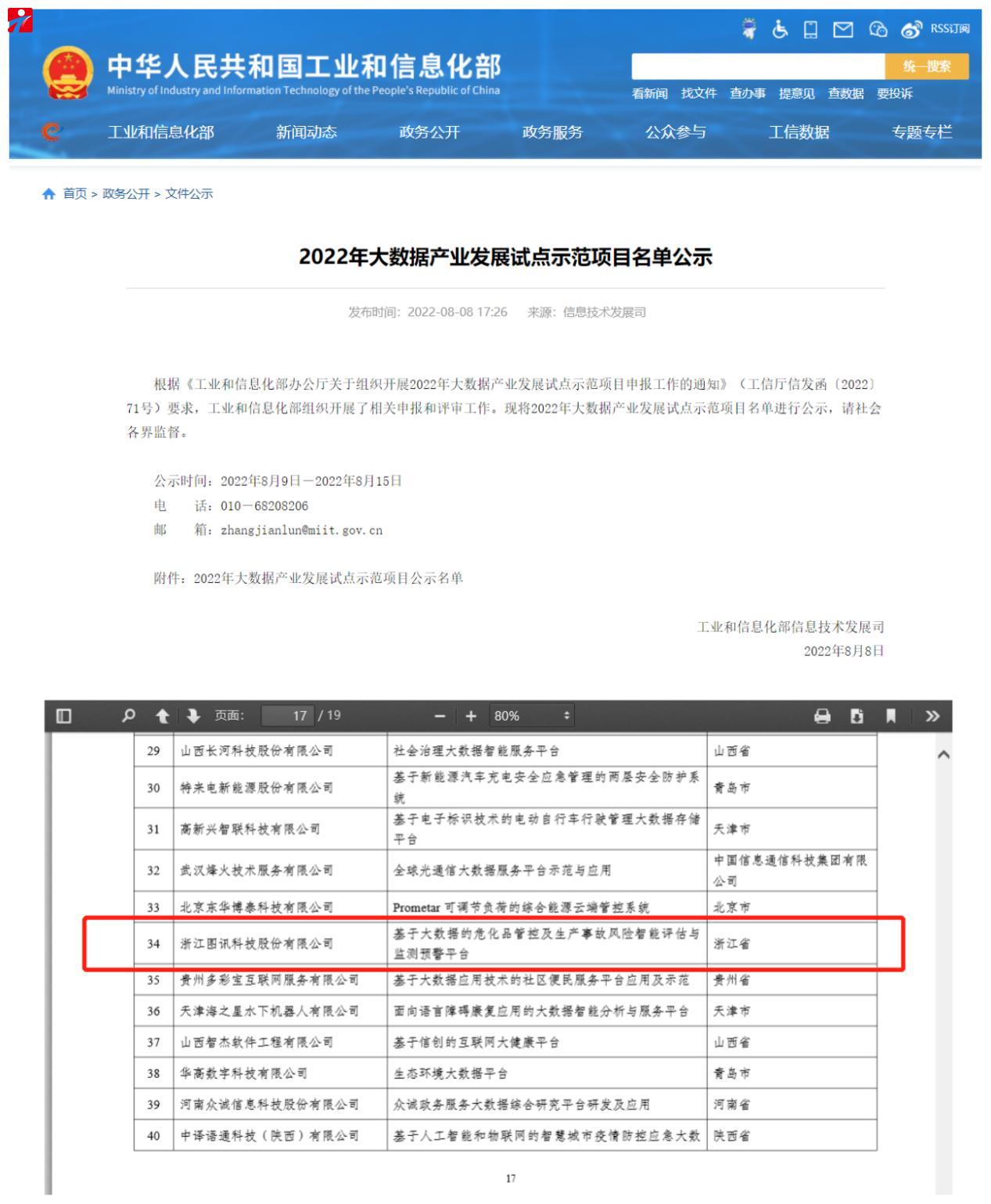The width and height of the screenshot is (991, 1204).
Task: Go to next PDF page arrow
Action: (193, 716)
